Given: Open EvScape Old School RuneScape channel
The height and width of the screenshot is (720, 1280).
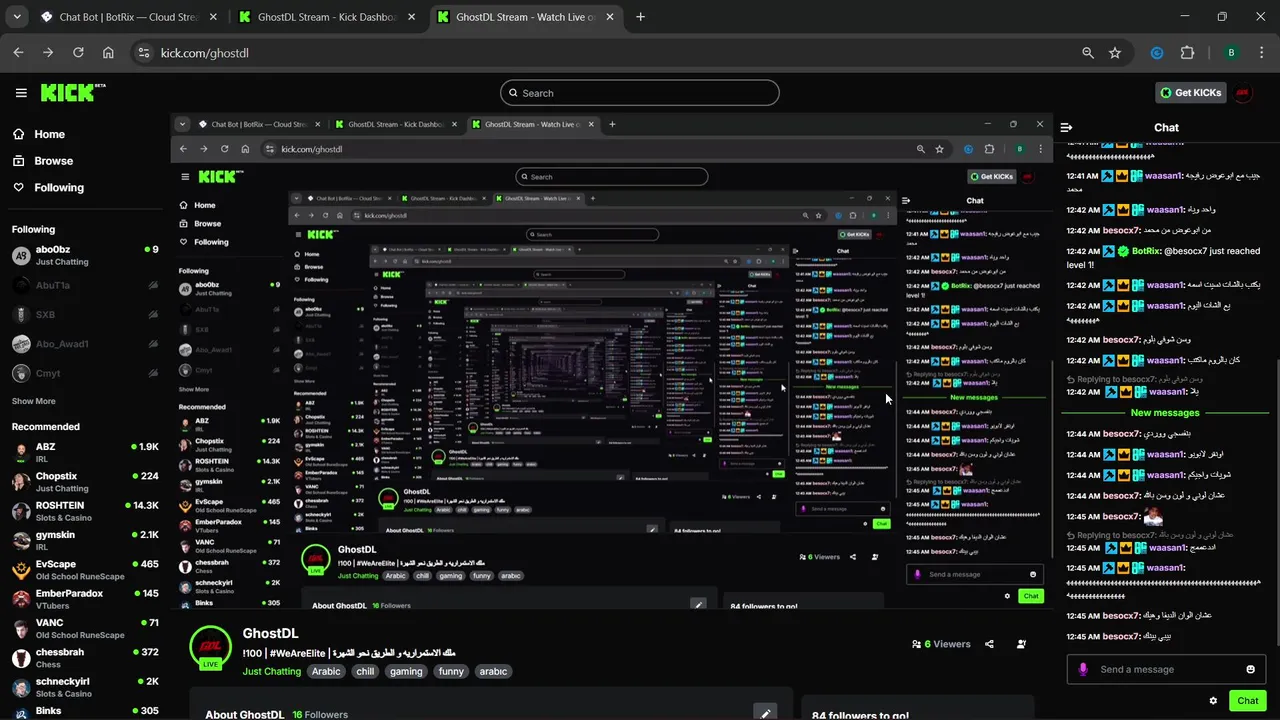Looking at the screenshot, I should pyautogui.click(x=85, y=570).
